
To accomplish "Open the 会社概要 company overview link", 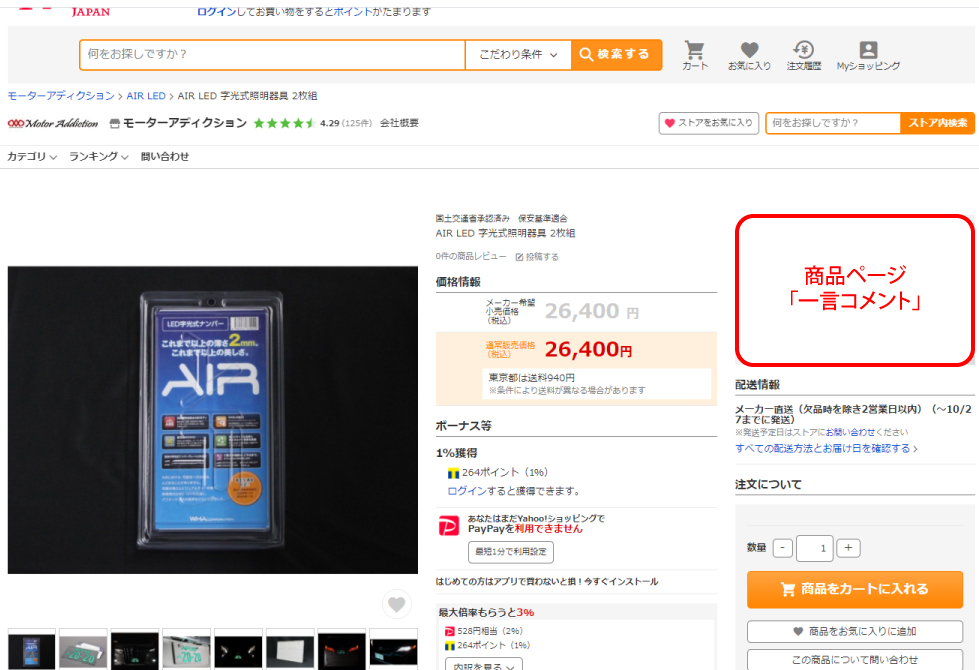I will tap(399, 123).
